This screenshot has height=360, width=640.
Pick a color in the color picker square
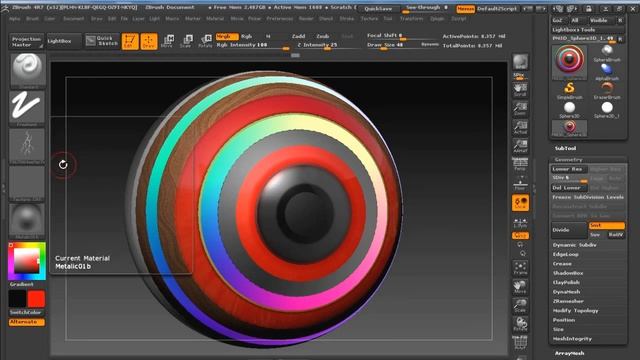click(27, 261)
